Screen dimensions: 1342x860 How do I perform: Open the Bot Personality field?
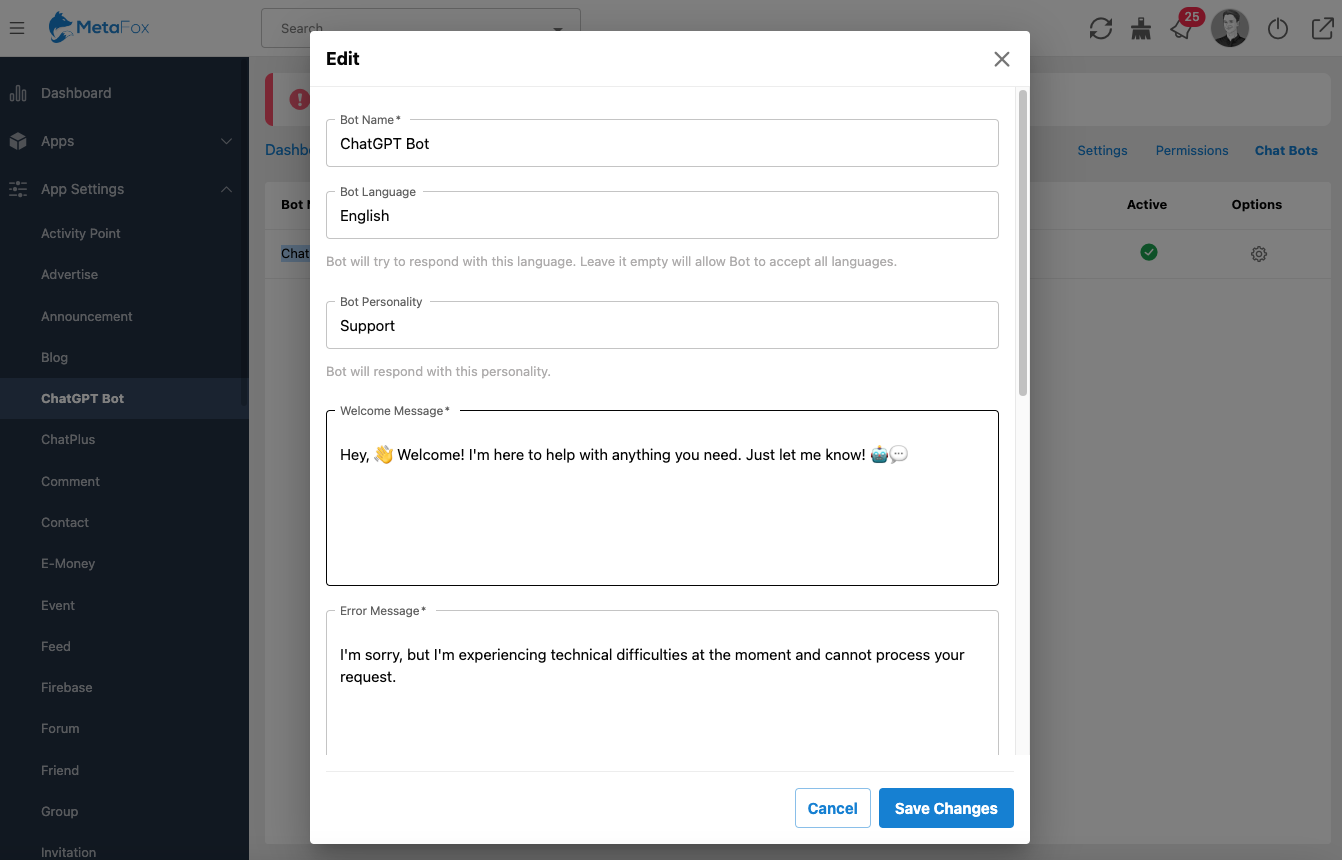coord(662,325)
